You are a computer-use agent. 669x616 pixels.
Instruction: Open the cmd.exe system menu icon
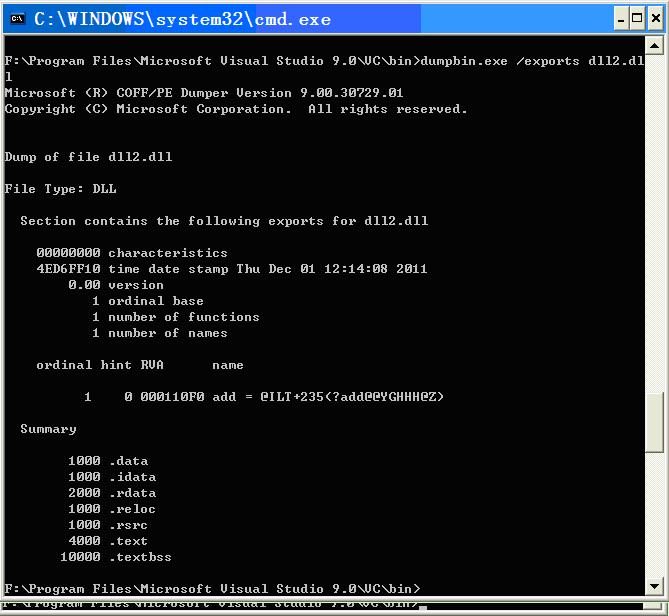click(x=17, y=19)
